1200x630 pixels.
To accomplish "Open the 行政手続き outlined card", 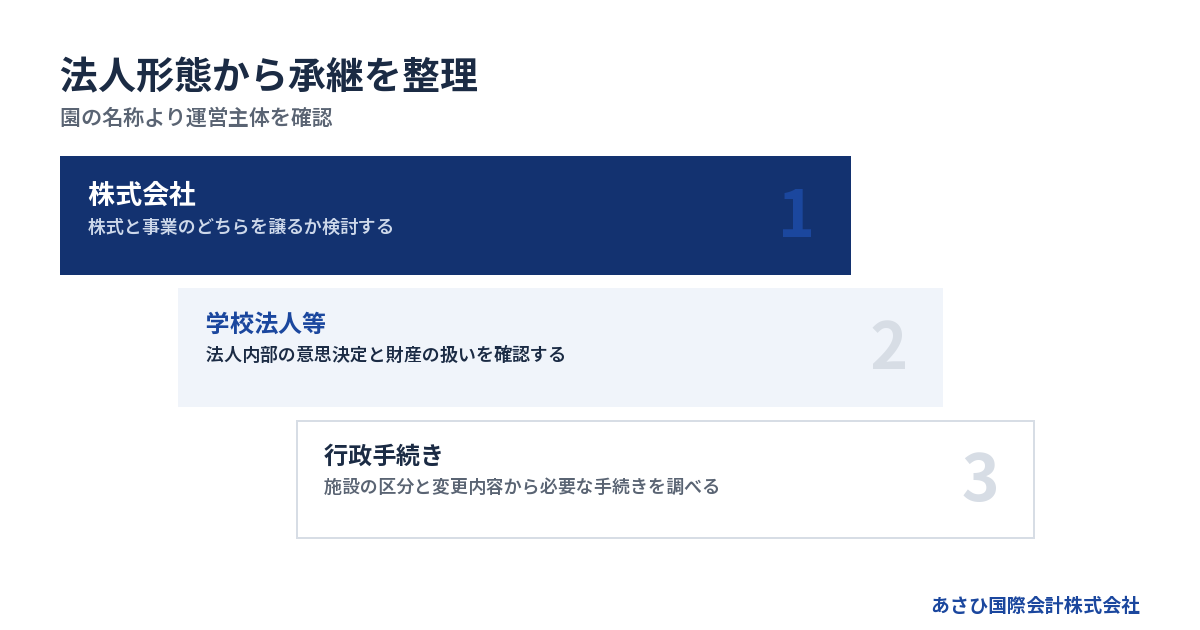I will click(x=665, y=479).
